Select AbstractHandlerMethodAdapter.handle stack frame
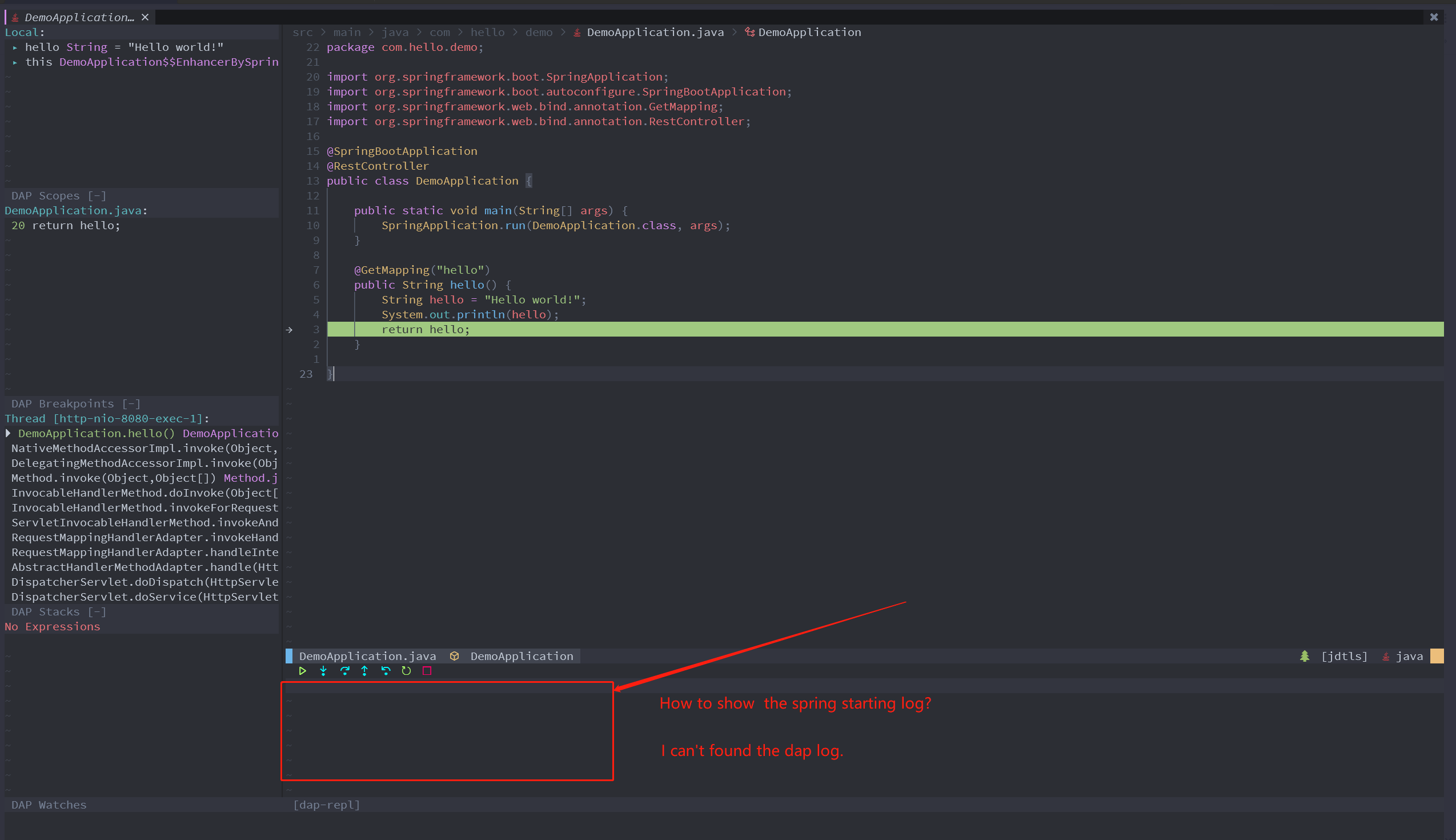1456x840 pixels. pos(145,567)
